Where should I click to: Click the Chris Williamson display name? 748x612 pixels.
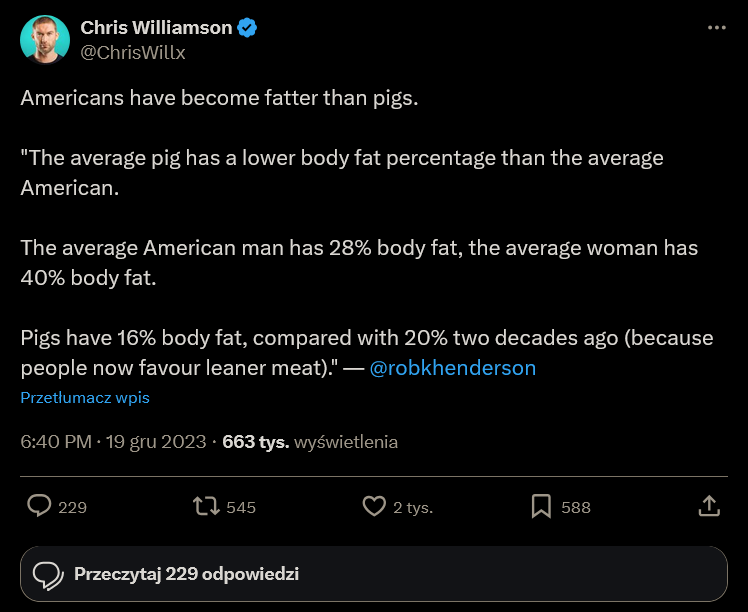tap(156, 28)
